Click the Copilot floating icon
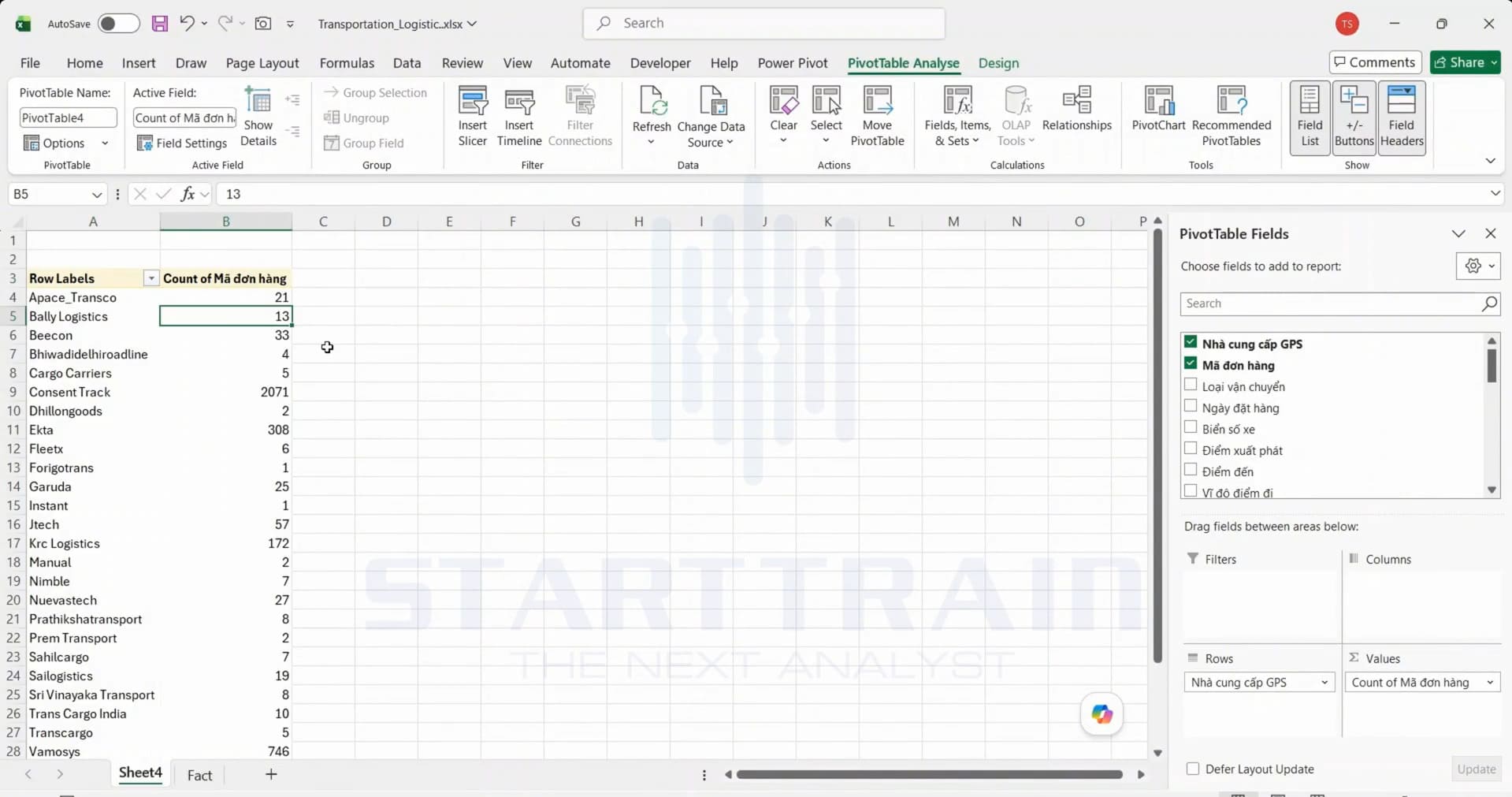The width and height of the screenshot is (1512, 797). pos(1101,714)
